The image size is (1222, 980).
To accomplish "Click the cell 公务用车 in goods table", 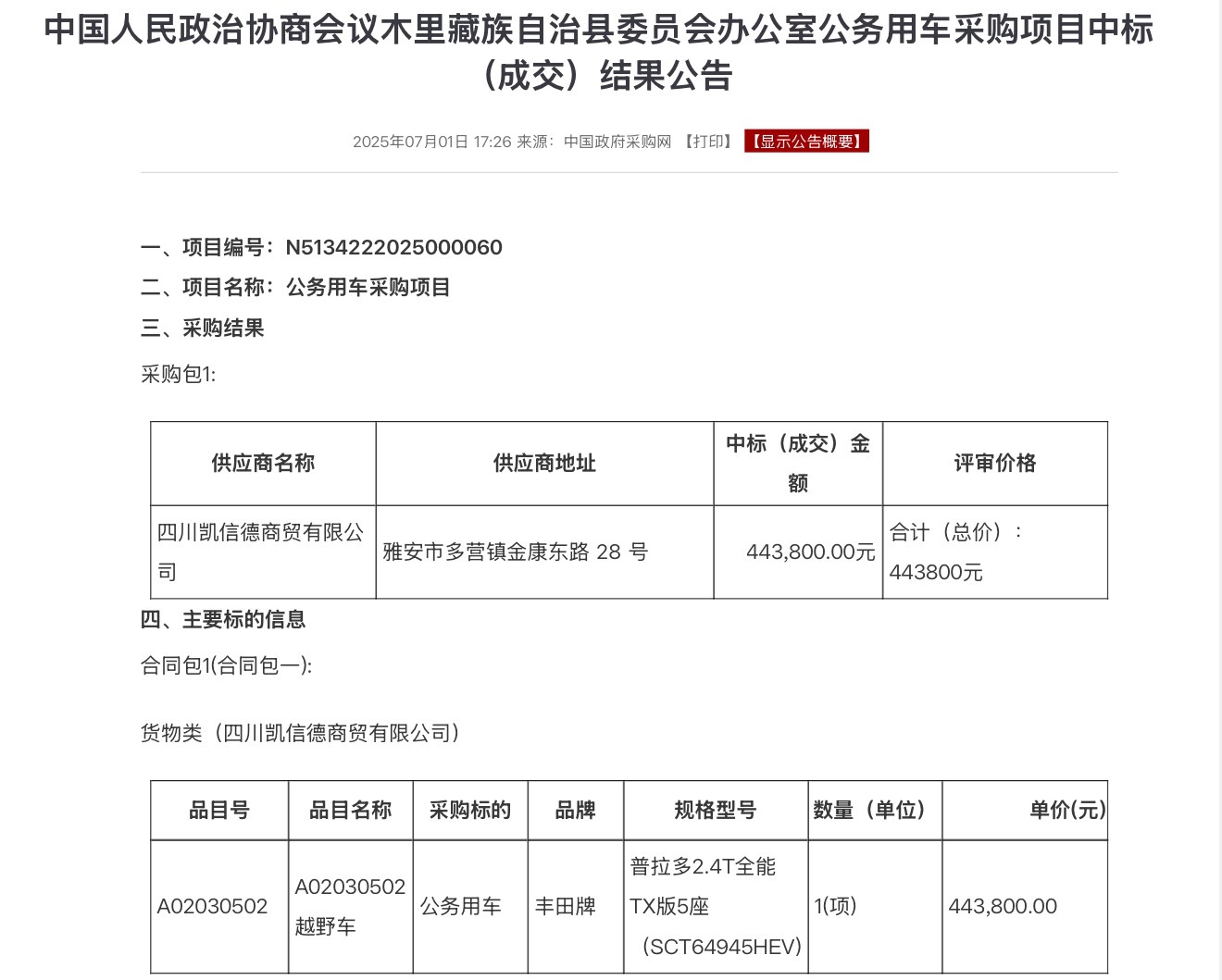I will (470, 907).
